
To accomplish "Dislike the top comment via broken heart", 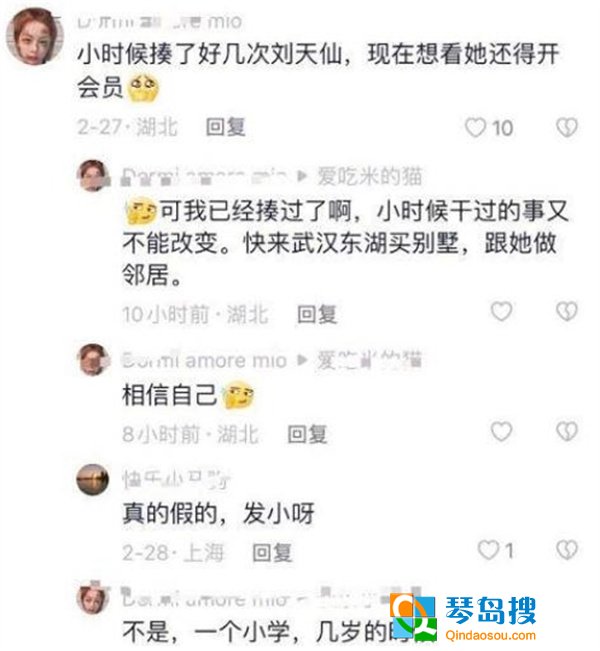I will pos(567,127).
